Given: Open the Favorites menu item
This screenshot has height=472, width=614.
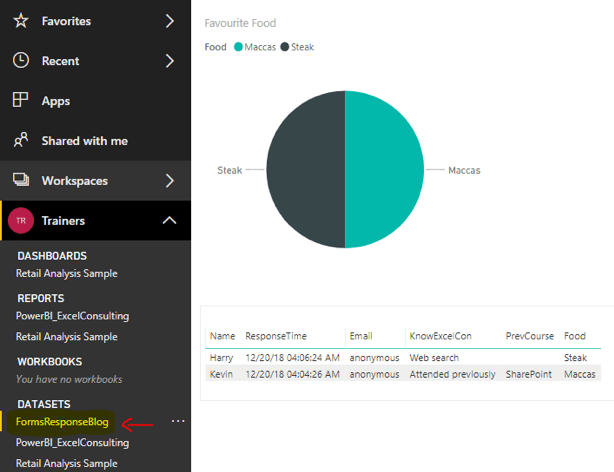Looking at the screenshot, I should point(66,21).
